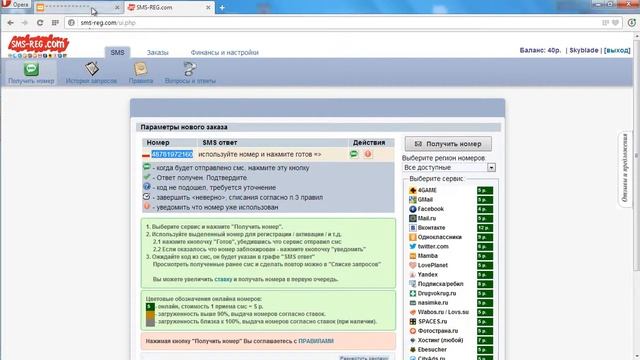
Task: Click the red number-already-used icon in the Действия column
Action: coord(368,154)
